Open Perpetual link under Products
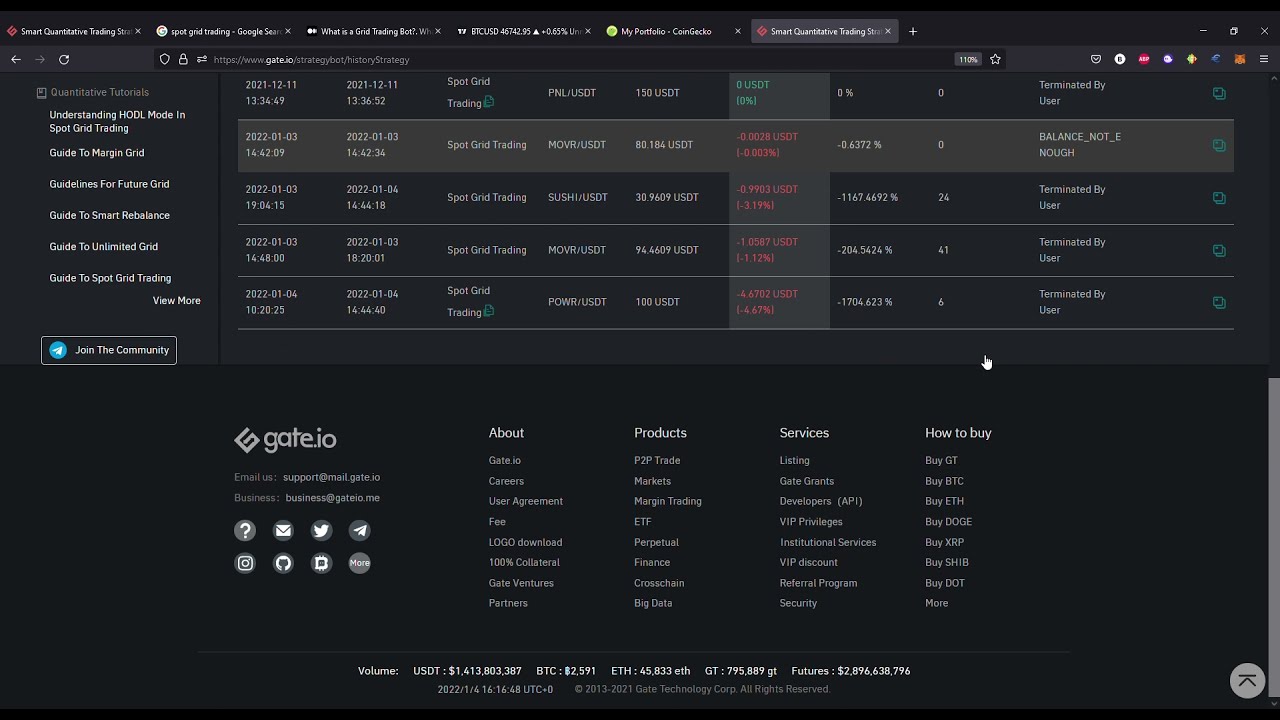Viewport: 1280px width, 720px height. pos(656,542)
